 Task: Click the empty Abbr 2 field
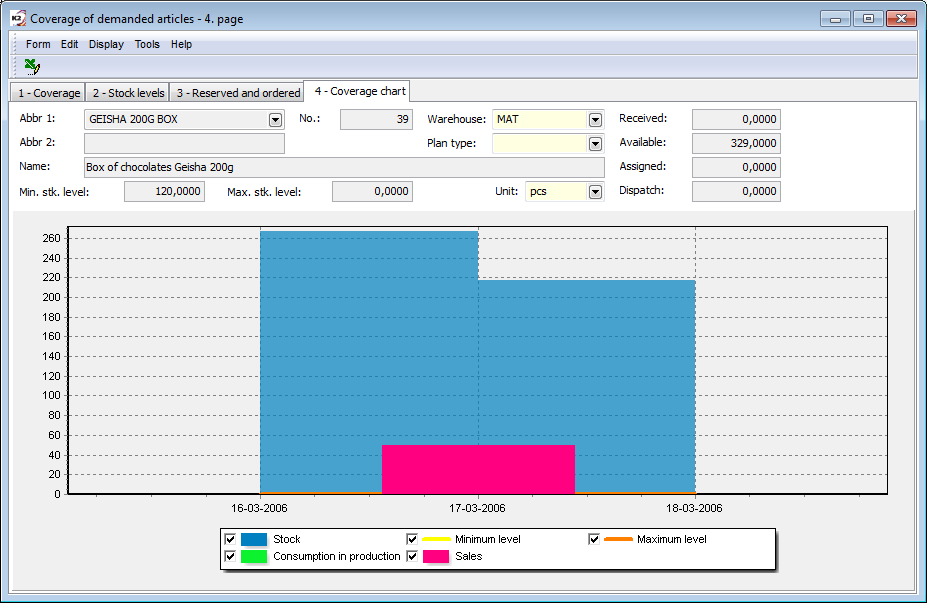pyautogui.click(x=184, y=144)
